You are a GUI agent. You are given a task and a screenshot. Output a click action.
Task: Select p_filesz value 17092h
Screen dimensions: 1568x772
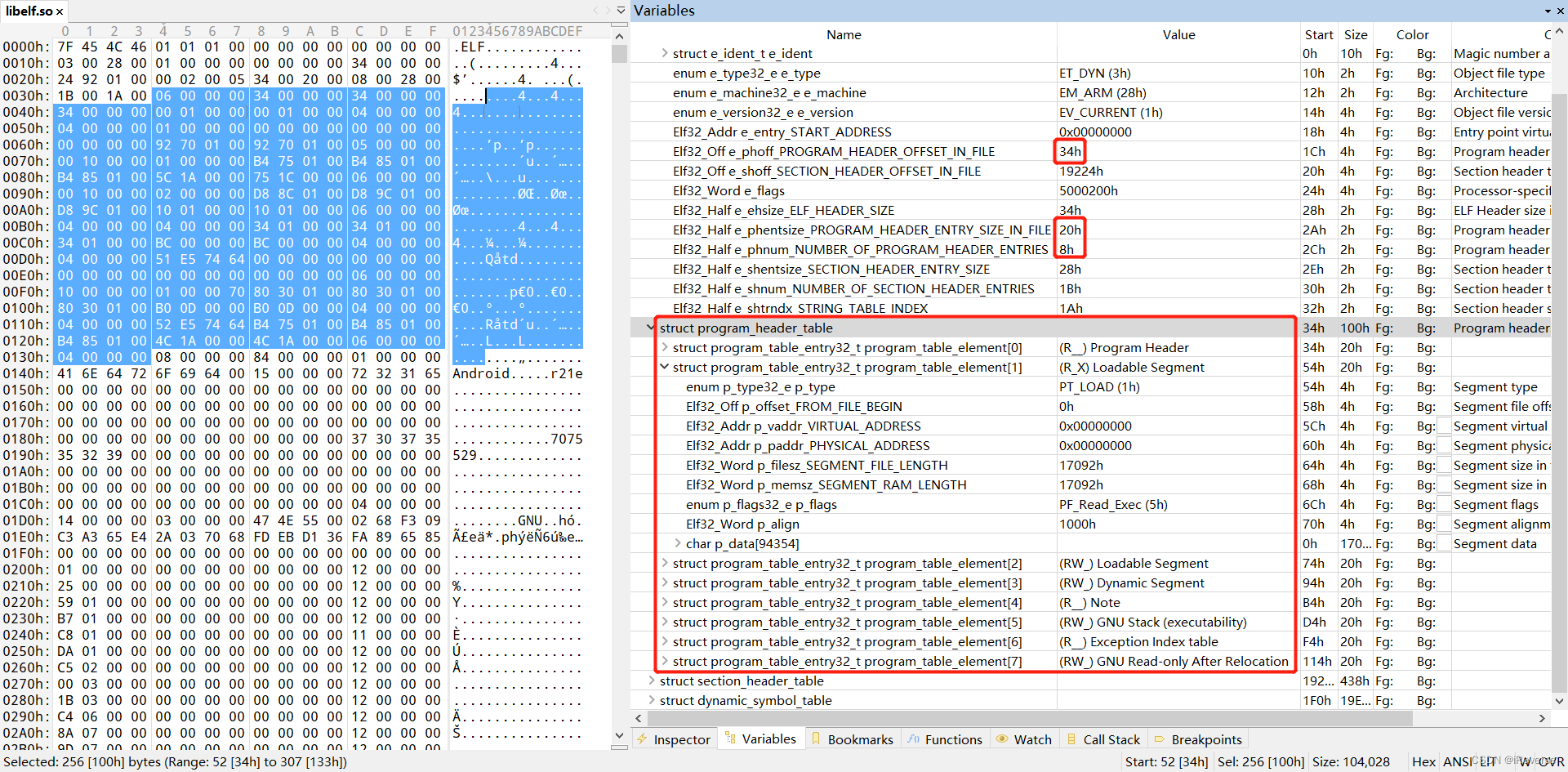pos(1080,465)
